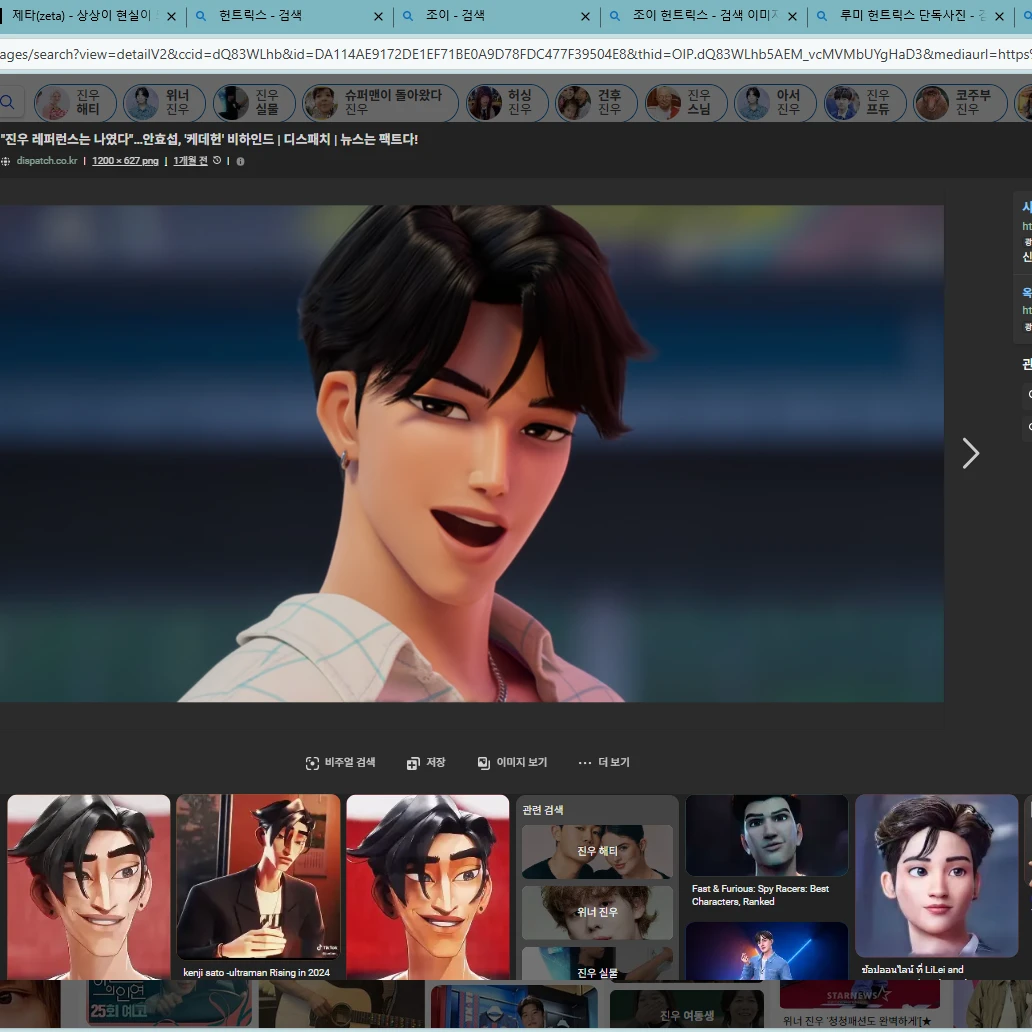Select the 진우 스님 suggestion chip
Image resolution: width=1032 pixels, height=1032 pixels.
pyautogui.click(x=686, y=103)
